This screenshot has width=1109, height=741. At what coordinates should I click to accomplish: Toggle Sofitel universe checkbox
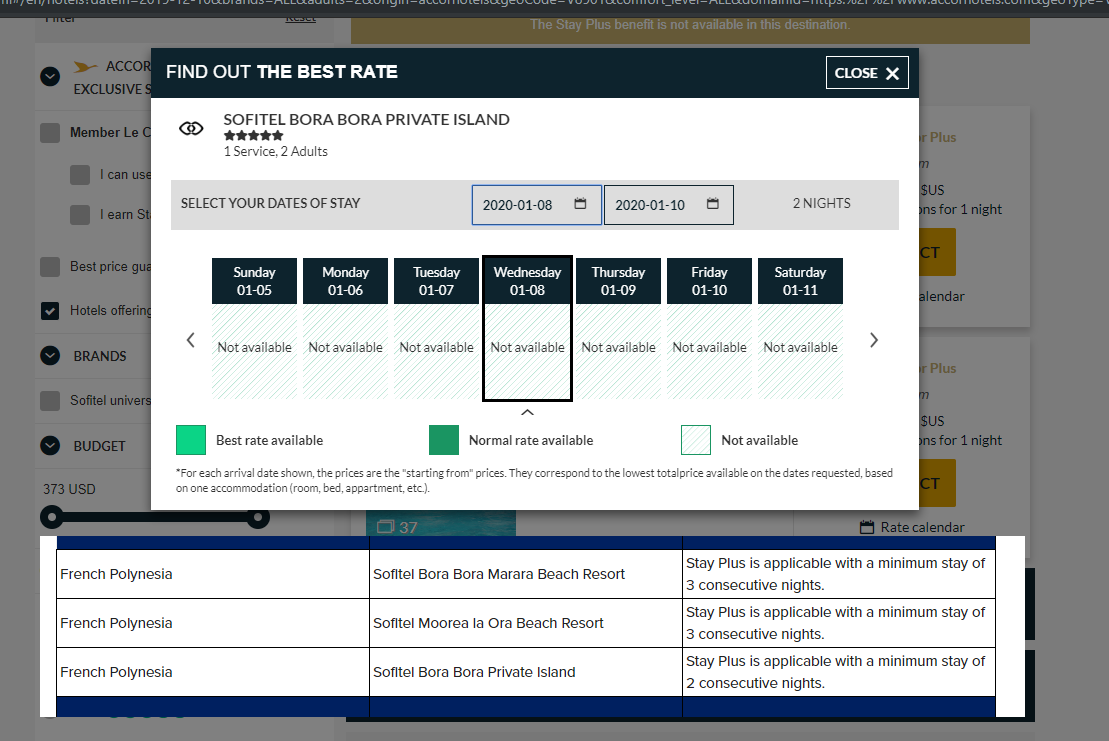click(50, 401)
